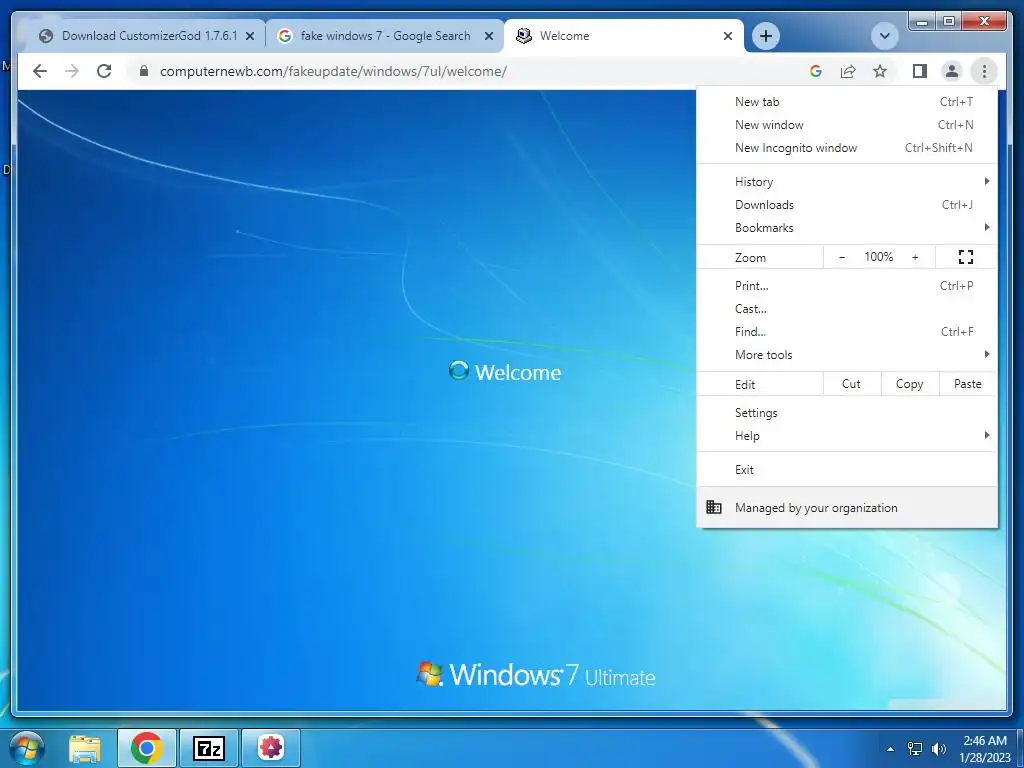Click the Copy button in Edit row
The height and width of the screenshot is (768, 1024).
(x=910, y=384)
